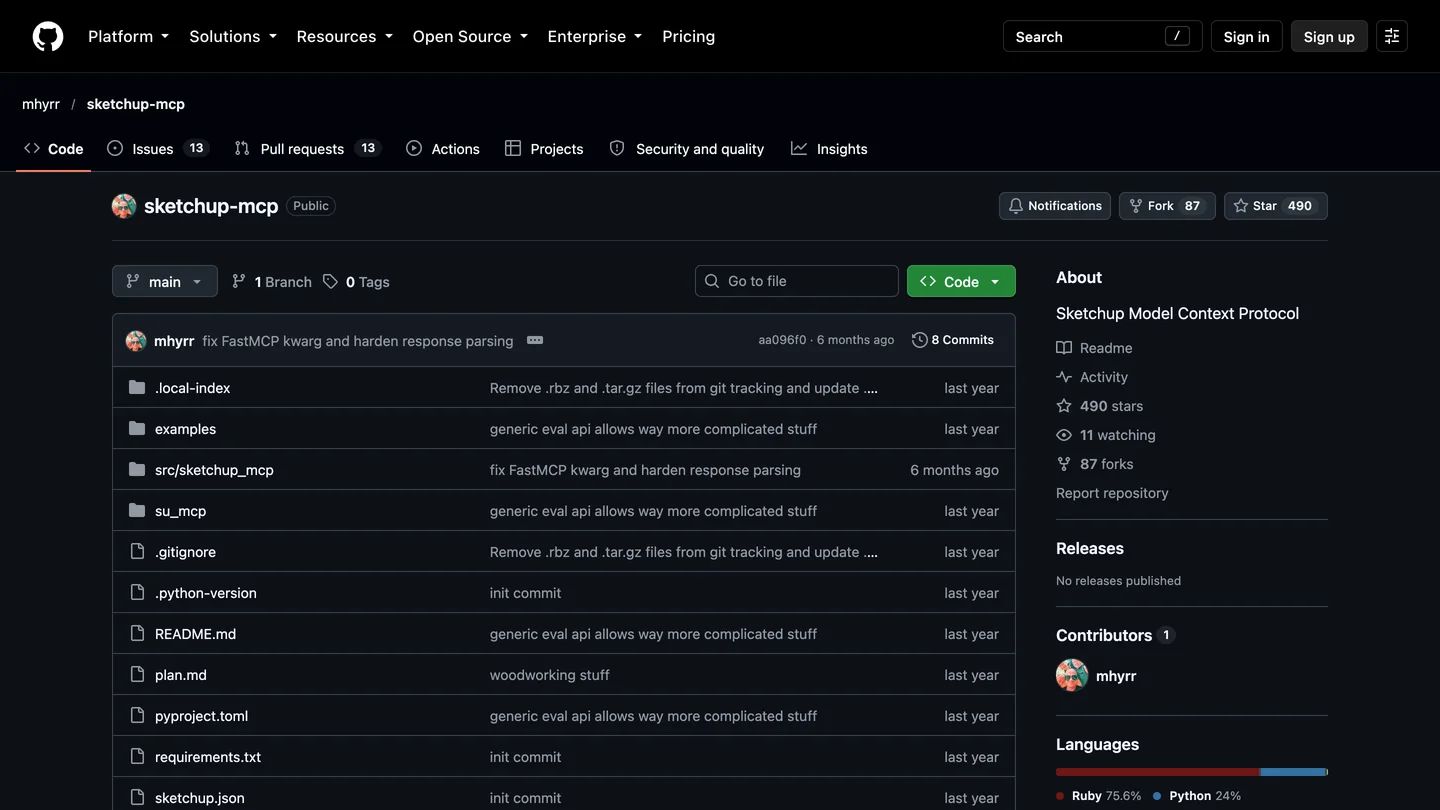Expand the Resources menu
Viewport: 1440px width, 810px height.
[345, 36]
